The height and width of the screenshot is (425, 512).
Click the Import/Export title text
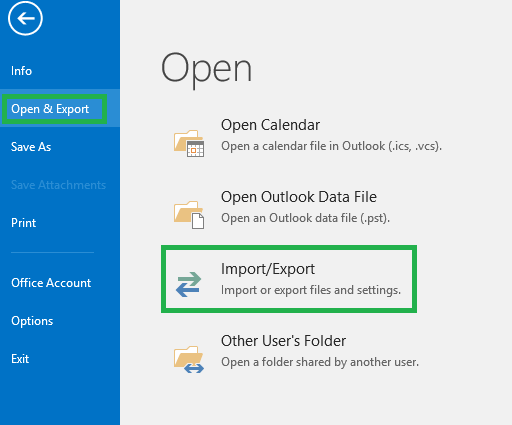[x=268, y=269]
